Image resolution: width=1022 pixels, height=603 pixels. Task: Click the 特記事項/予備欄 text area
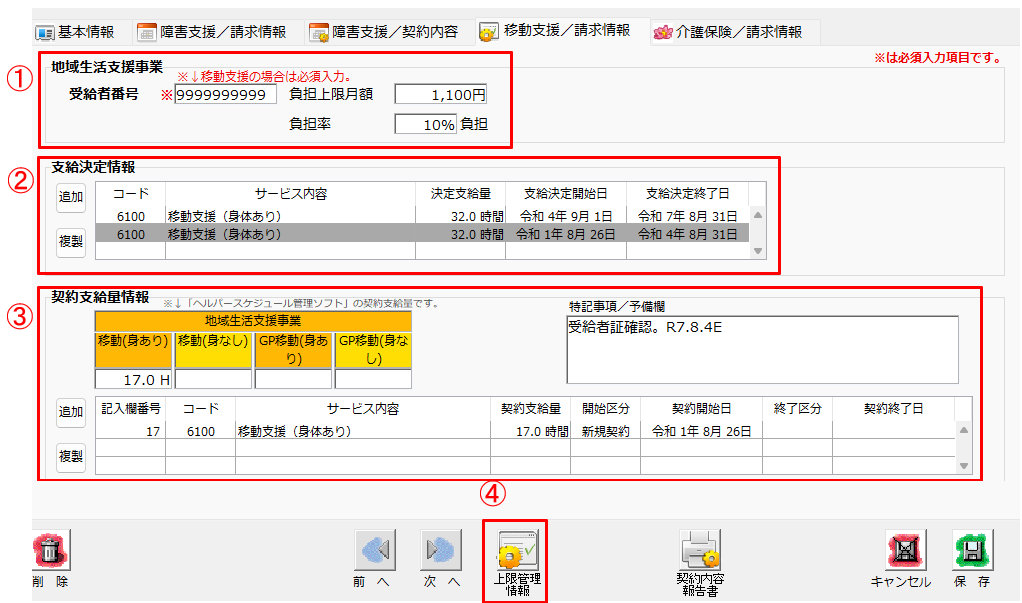coord(762,350)
